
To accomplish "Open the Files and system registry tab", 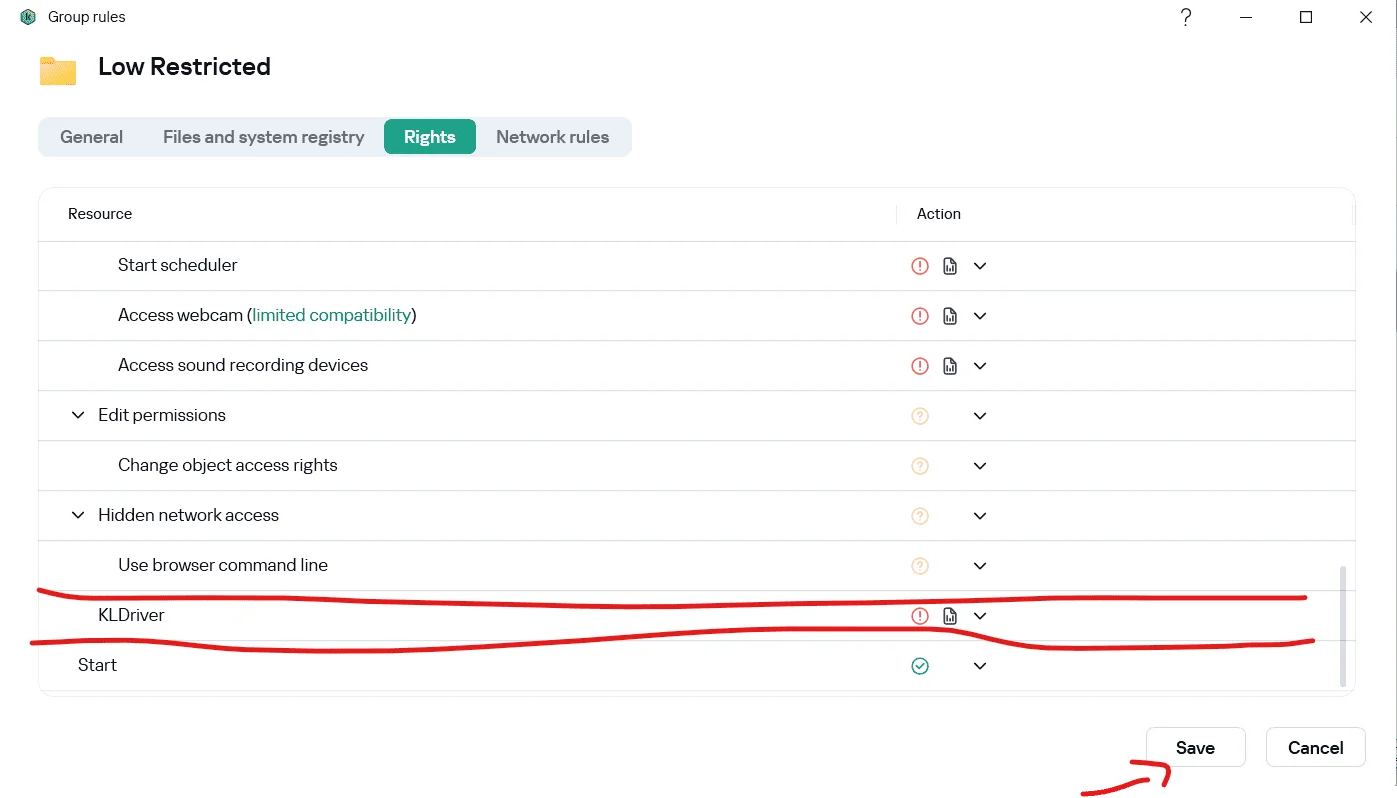I will (263, 137).
